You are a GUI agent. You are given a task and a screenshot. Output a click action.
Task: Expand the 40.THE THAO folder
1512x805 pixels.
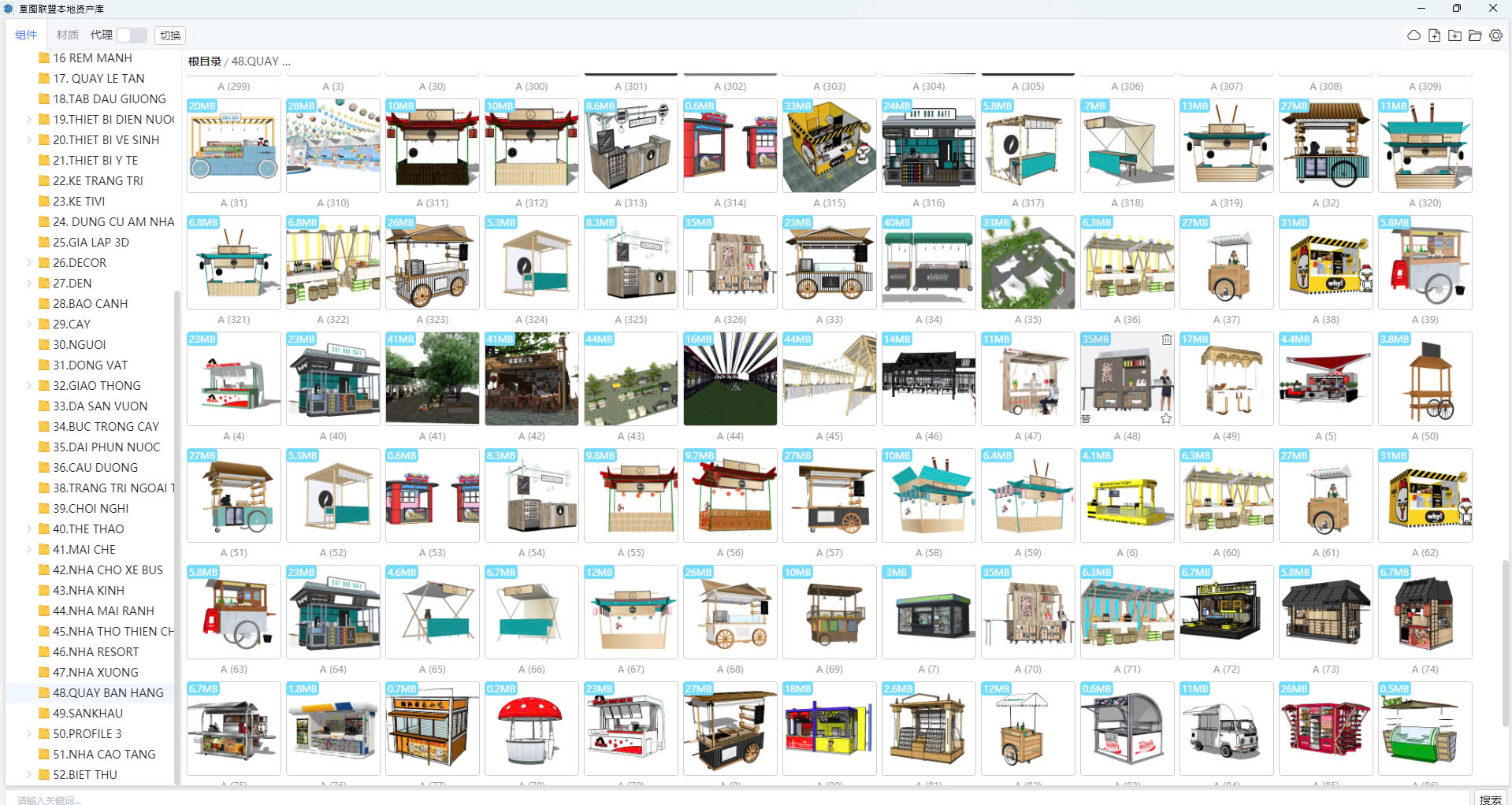pyautogui.click(x=29, y=529)
